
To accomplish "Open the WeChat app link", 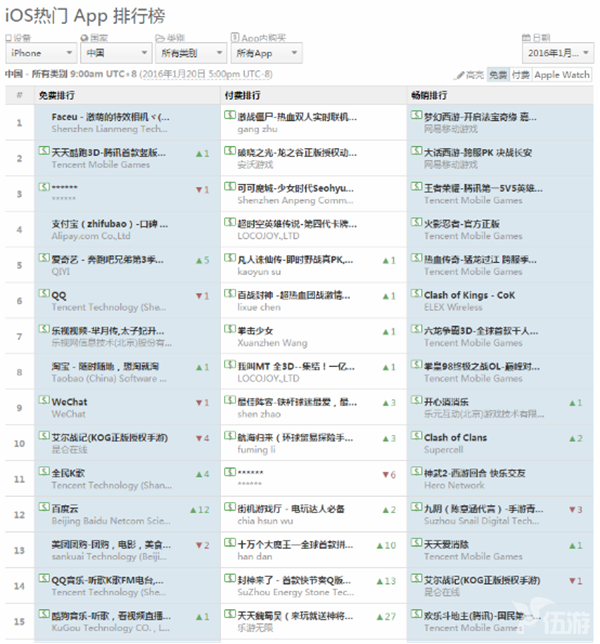I will pyautogui.click(x=69, y=402).
